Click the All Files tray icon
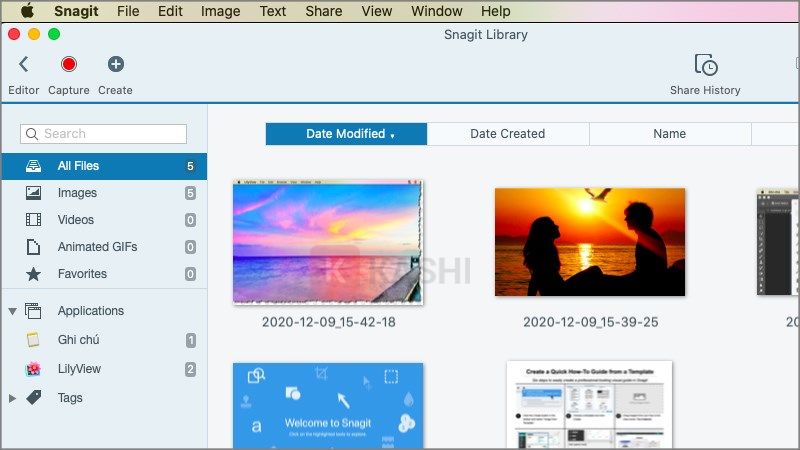800x450 pixels. pos(33,166)
